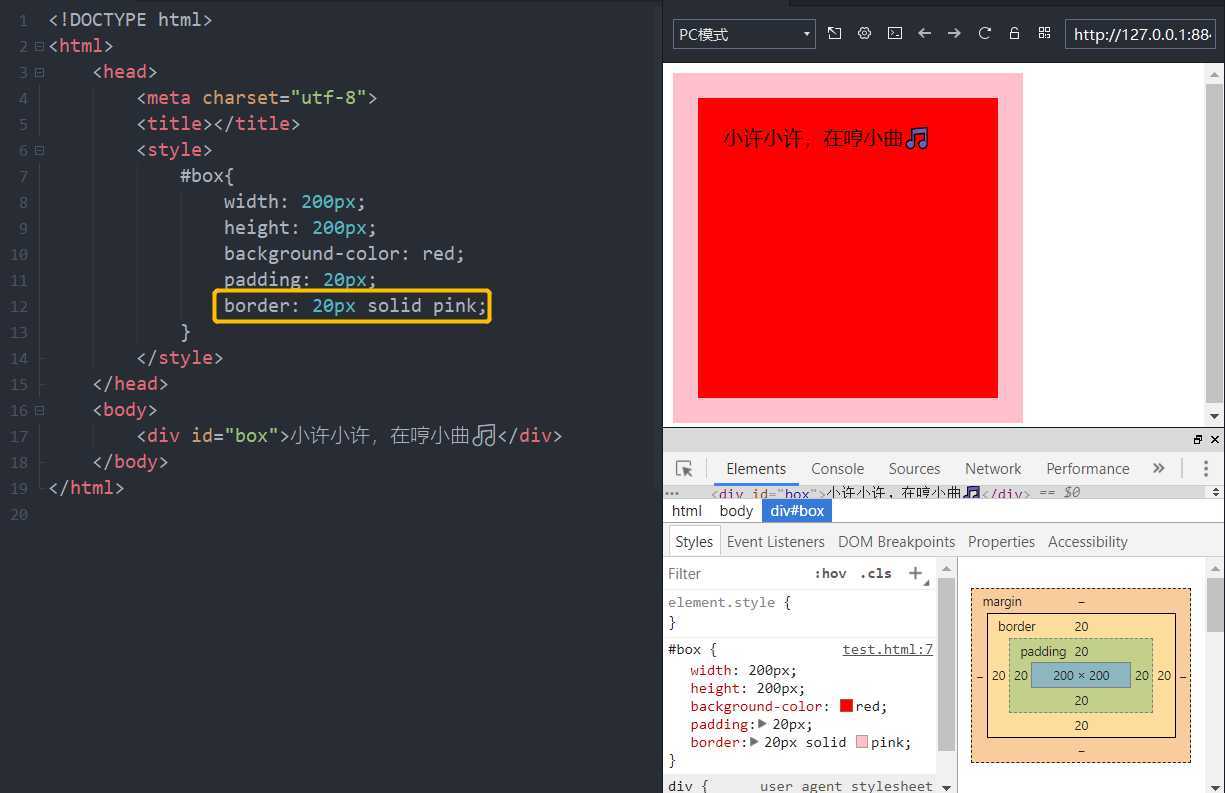This screenshot has width=1225, height=793.
Task: Click the styles Filter input
Action: (735, 573)
